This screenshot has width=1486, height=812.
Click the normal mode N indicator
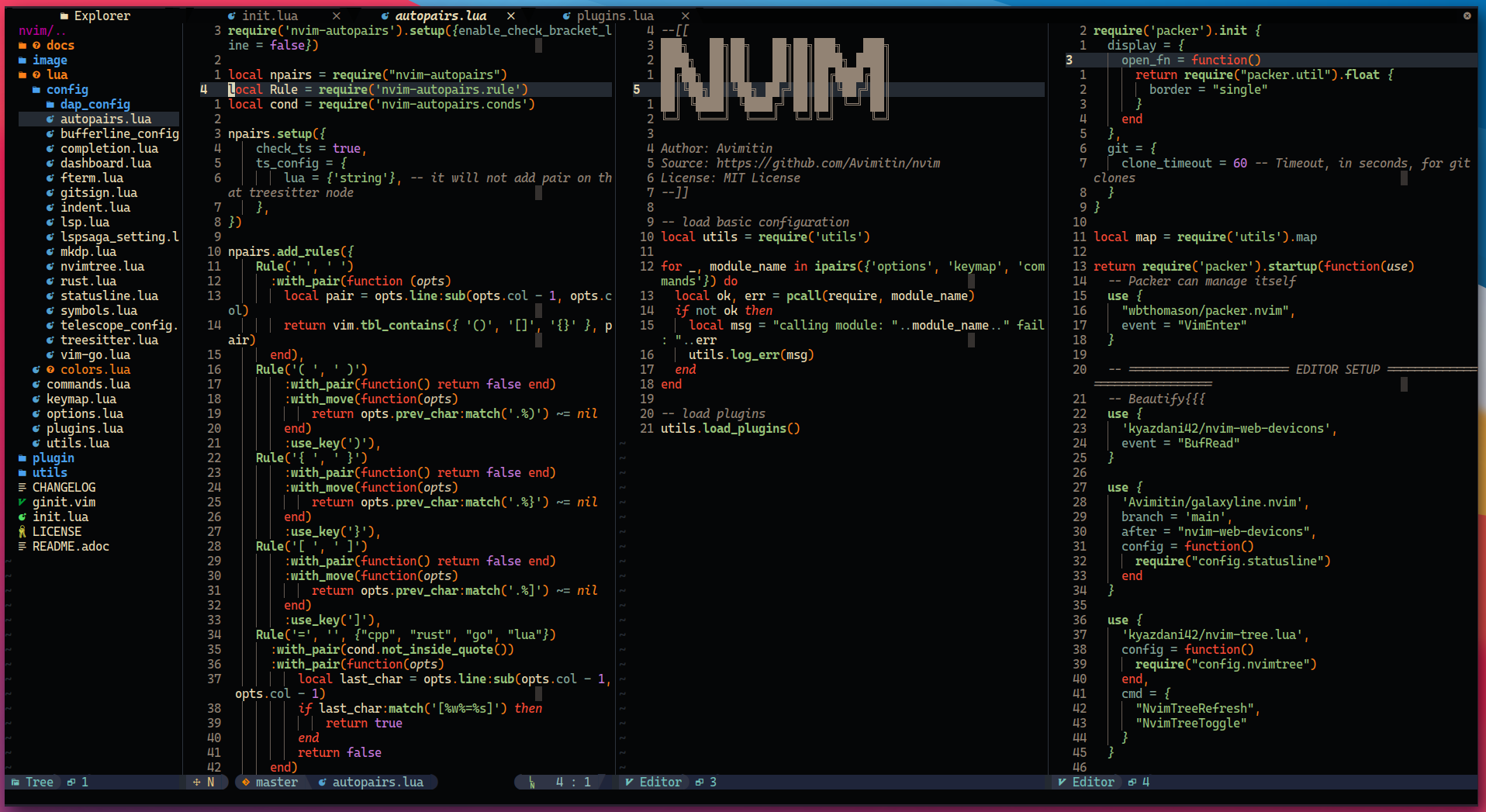pyautogui.click(x=210, y=782)
